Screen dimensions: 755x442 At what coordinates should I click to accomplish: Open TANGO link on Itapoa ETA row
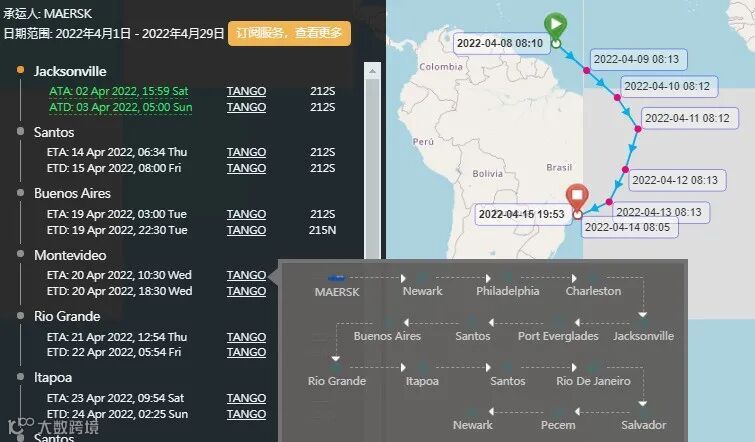tap(246, 398)
